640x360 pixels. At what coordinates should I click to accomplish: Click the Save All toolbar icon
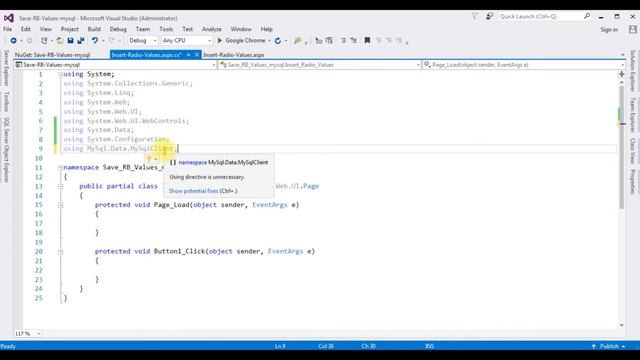[x=81, y=40]
